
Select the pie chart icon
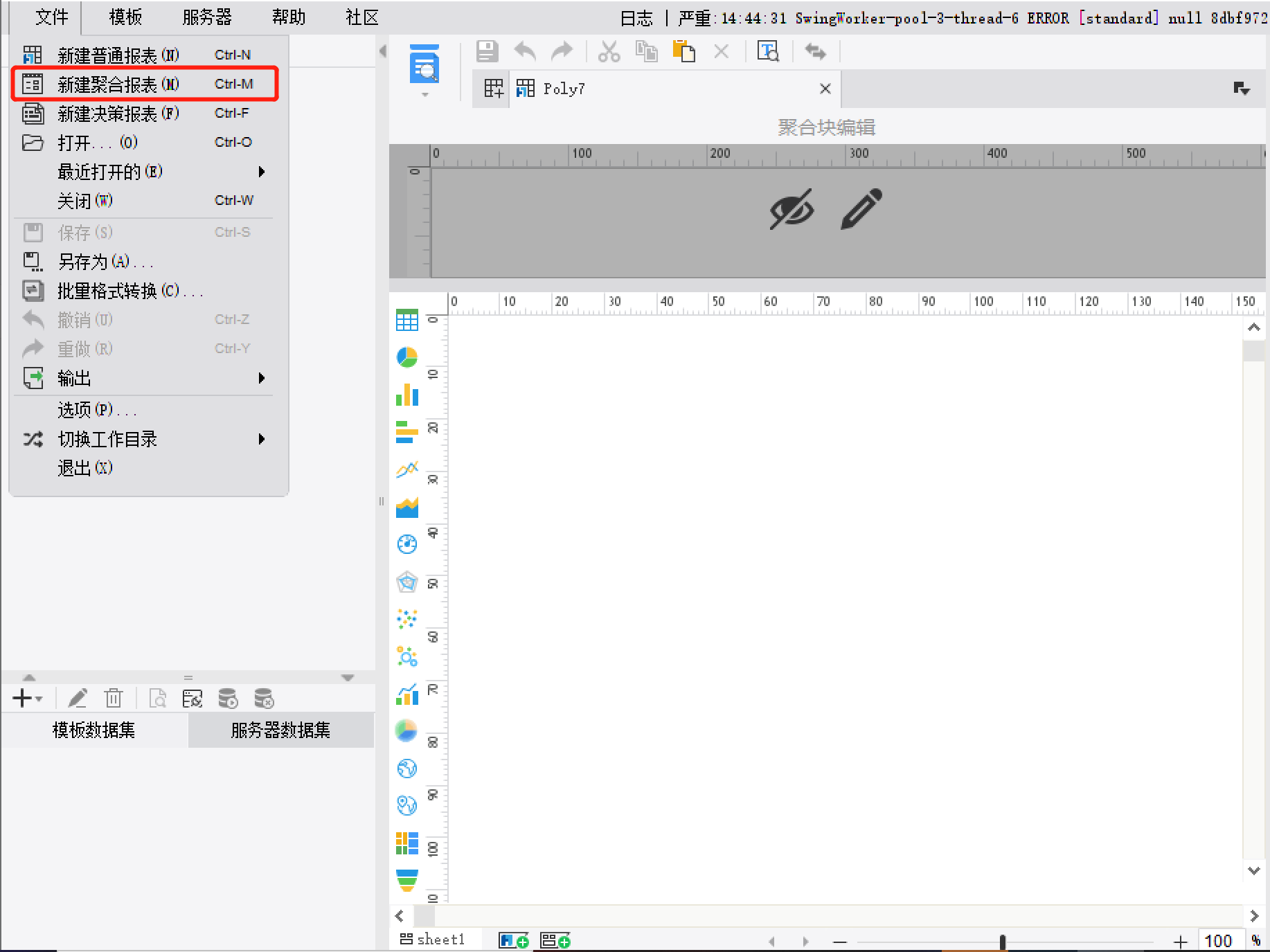(x=407, y=357)
